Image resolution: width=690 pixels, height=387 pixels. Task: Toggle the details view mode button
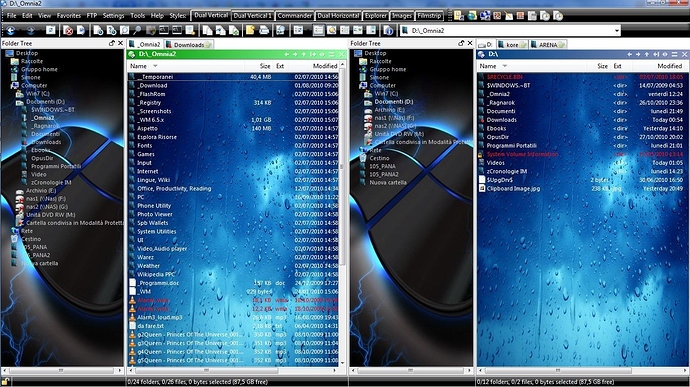coord(318,30)
